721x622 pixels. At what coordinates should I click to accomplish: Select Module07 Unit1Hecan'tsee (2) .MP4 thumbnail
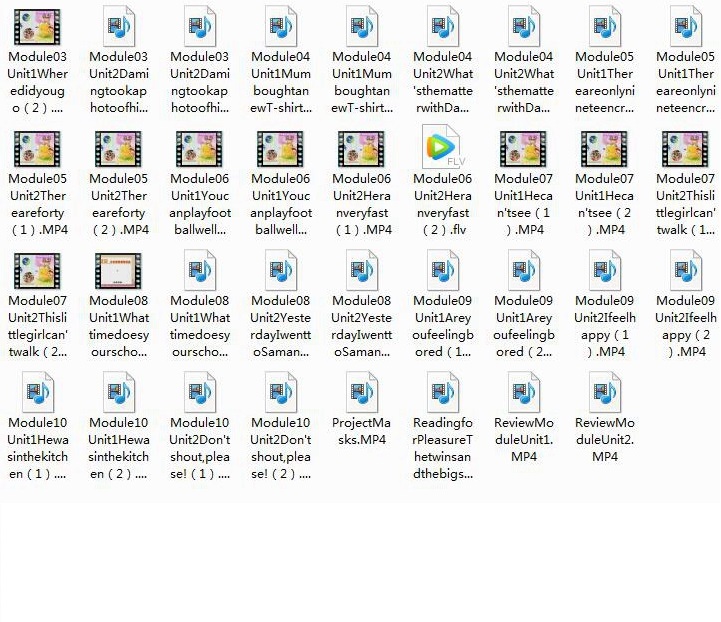(x=604, y=148)
